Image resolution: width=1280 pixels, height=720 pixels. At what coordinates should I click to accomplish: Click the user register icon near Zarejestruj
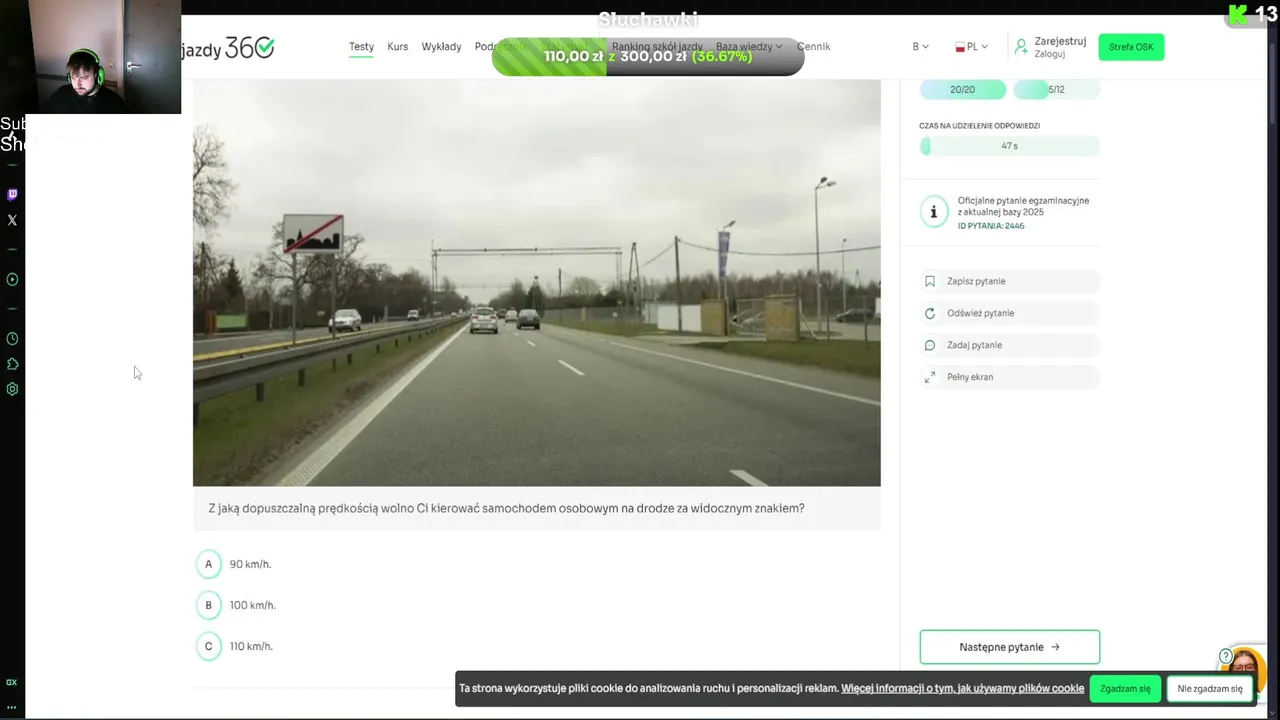pos(1021,46)
